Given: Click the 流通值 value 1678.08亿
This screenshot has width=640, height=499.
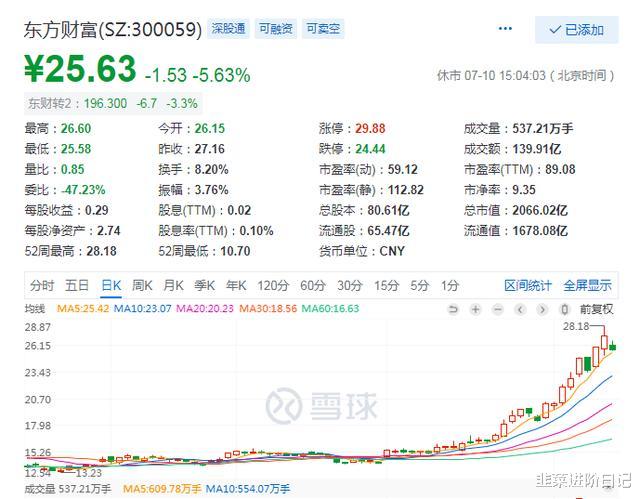Looking at the screenshot, I should [x=540, y=231].
